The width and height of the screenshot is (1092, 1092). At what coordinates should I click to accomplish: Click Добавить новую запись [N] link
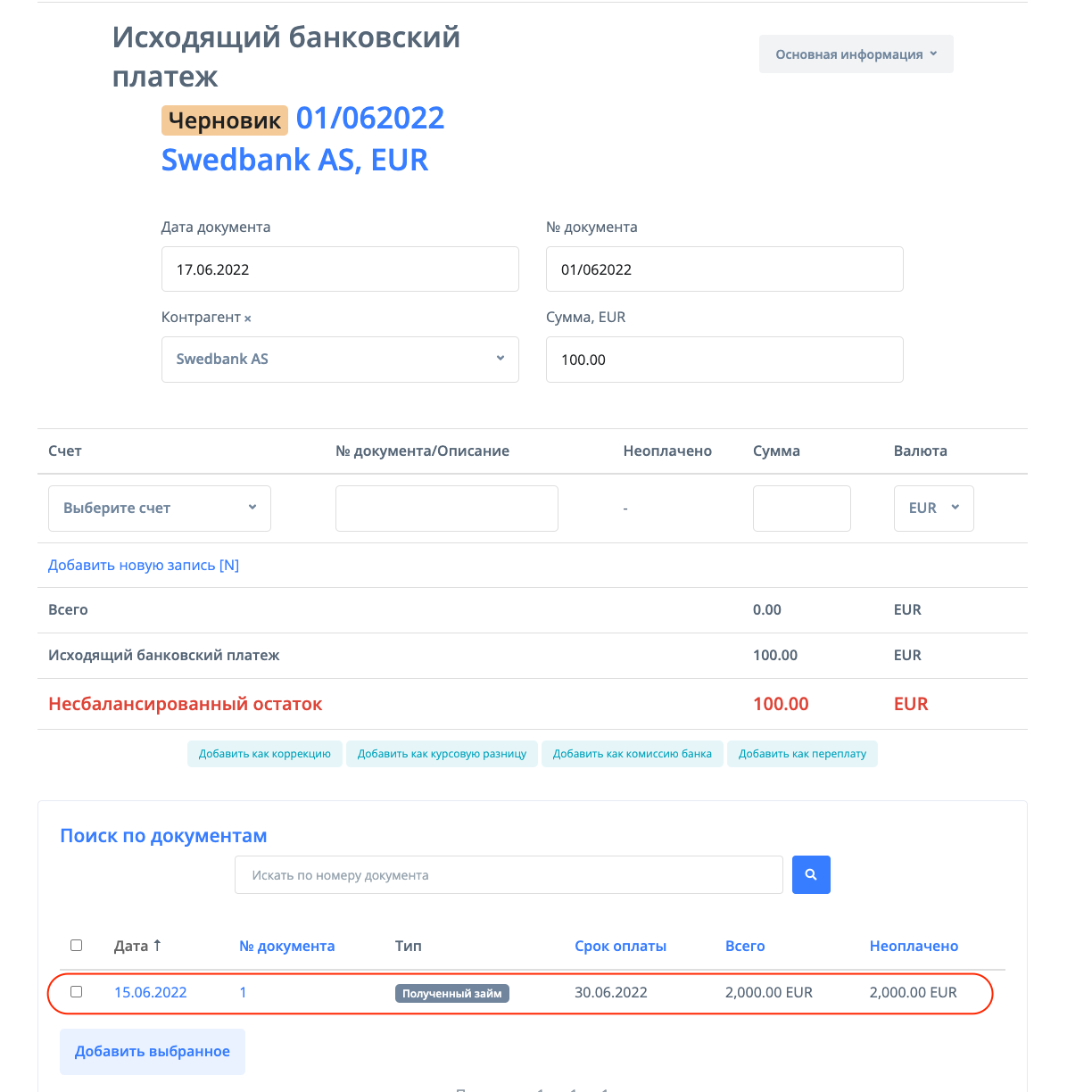144,566
